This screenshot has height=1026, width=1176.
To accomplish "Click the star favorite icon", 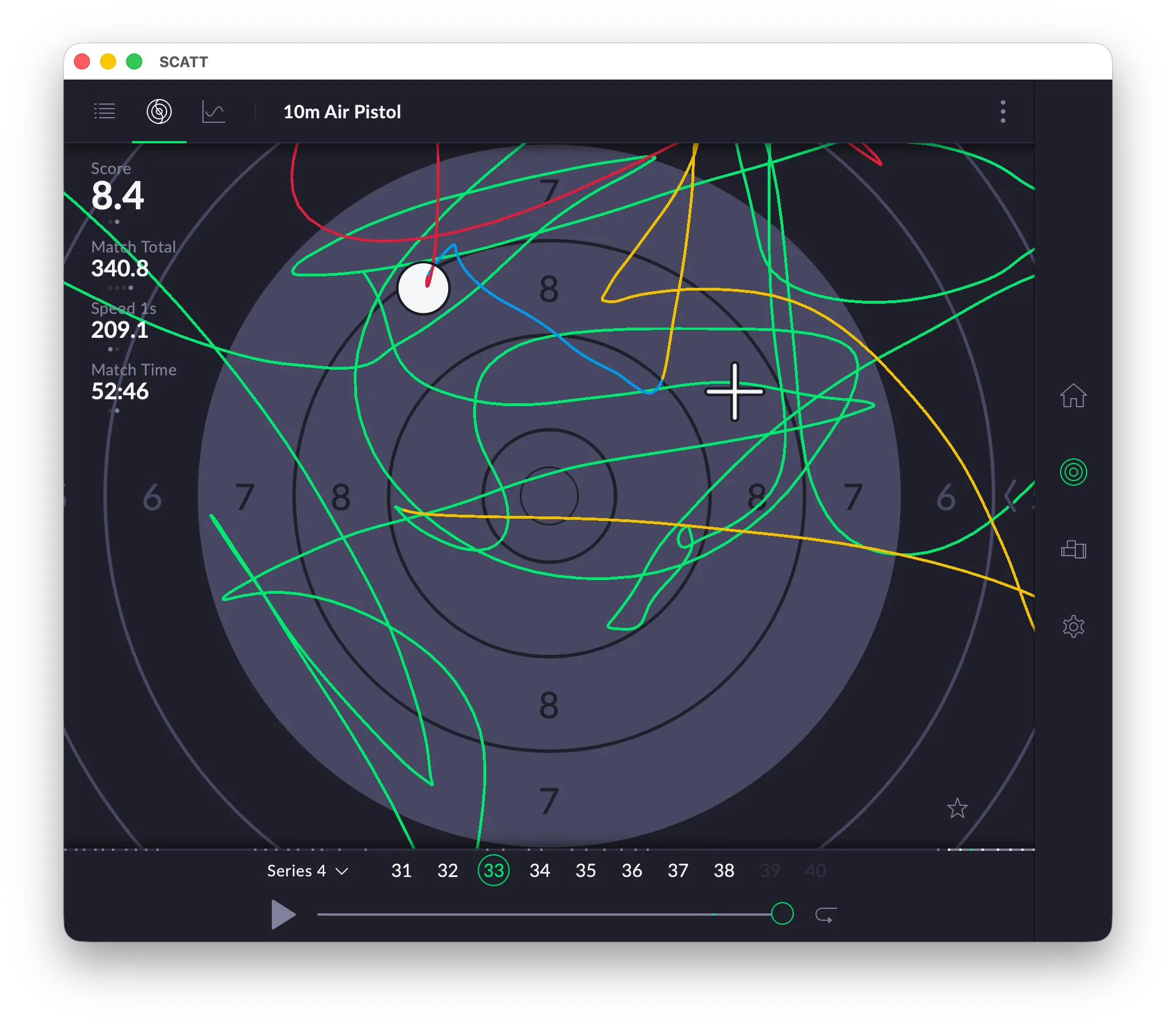I will (958, 809).
